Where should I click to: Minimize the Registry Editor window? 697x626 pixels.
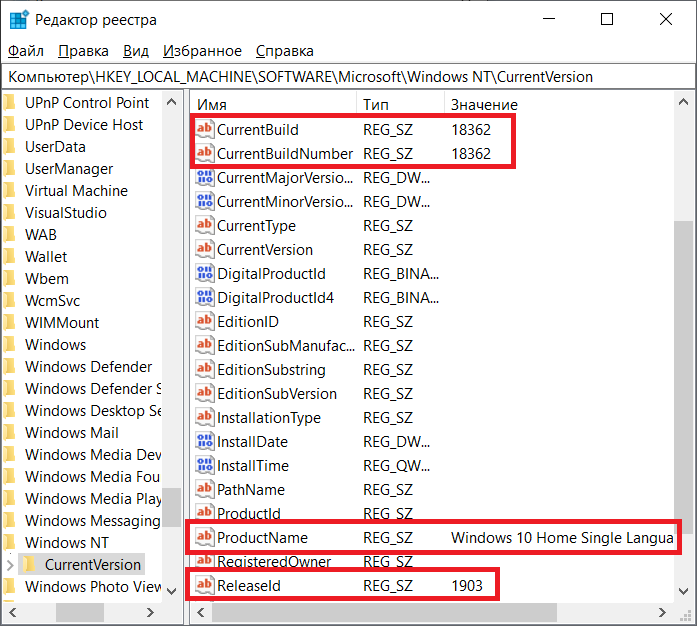coord(549,19)
